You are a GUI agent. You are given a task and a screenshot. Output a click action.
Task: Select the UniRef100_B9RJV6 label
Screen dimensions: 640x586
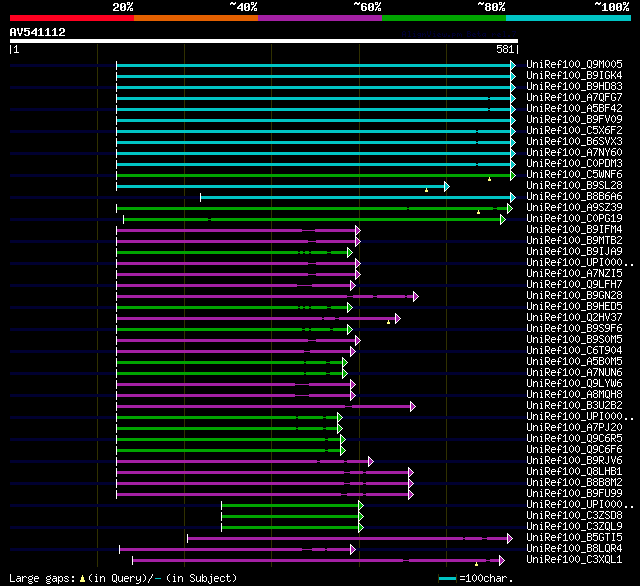[574, 461]
